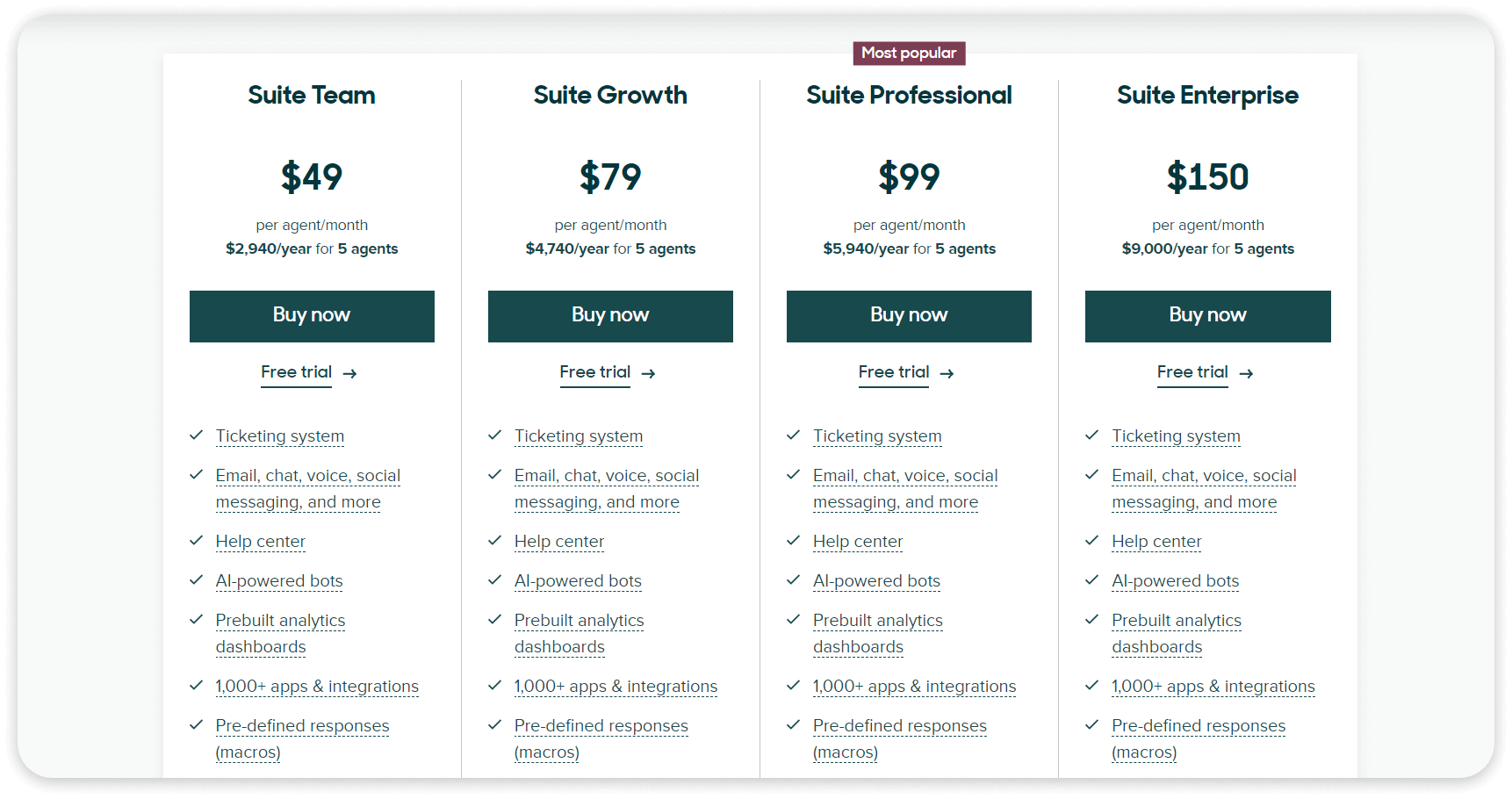Click the arrow icon beside Suite Professional Free trial
The width and height of the screenshot is (1512, 799).
click(x=947, y=374)
